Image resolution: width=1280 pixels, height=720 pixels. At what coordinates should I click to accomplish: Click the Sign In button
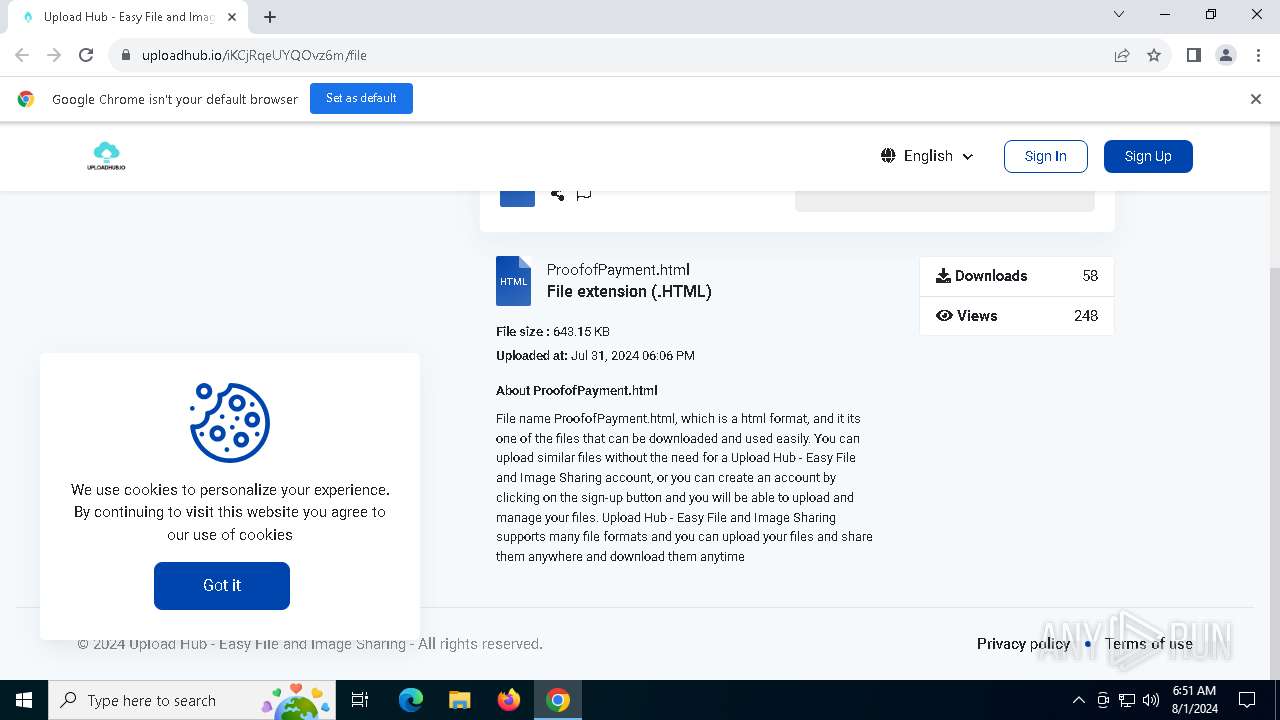(1046, 156)
